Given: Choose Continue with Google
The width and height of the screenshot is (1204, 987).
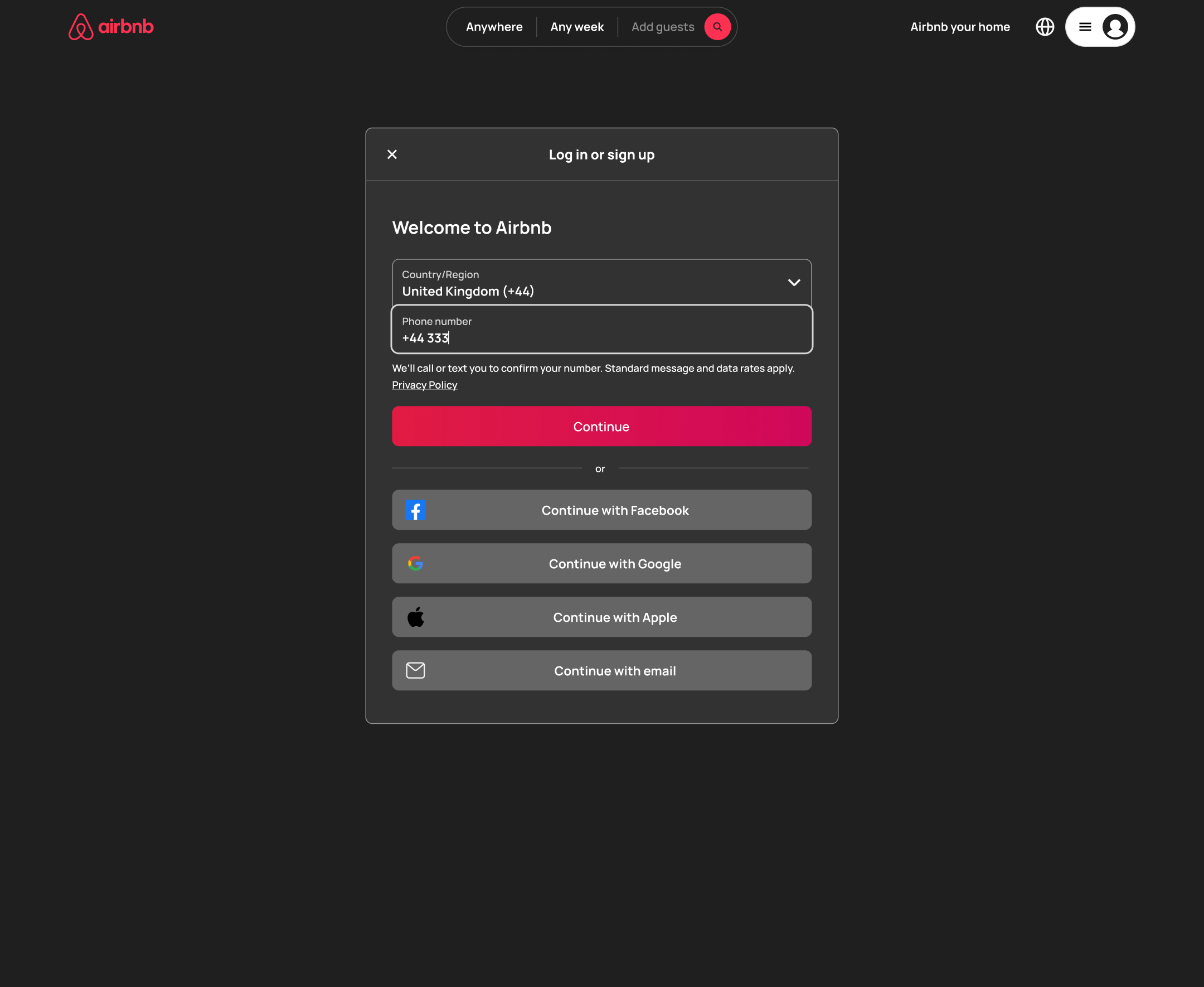Looking at the screenshot, I should click(x=601, y=563).
